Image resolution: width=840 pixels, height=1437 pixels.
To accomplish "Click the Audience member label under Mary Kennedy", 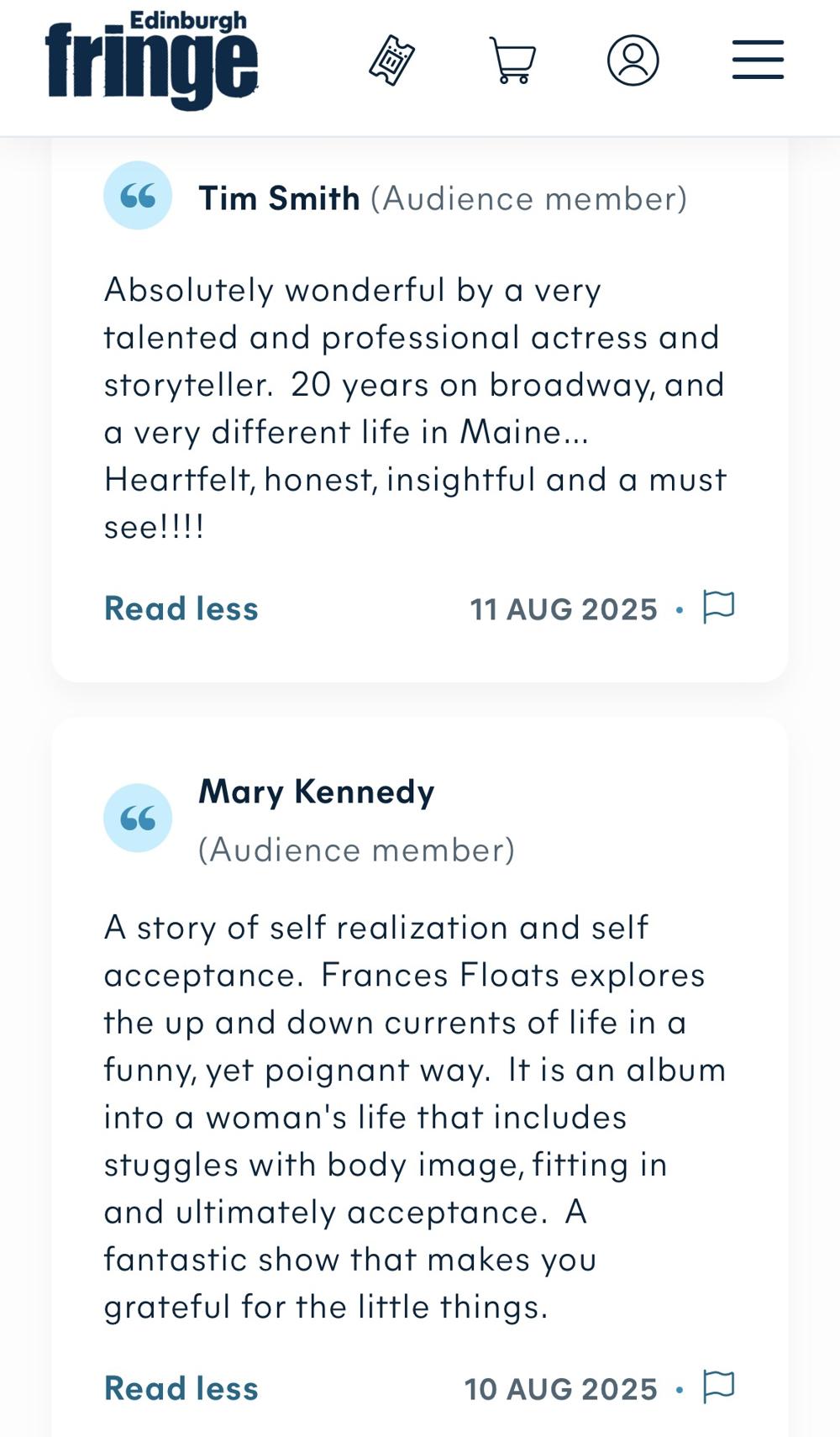I will [x=356, y=850].
